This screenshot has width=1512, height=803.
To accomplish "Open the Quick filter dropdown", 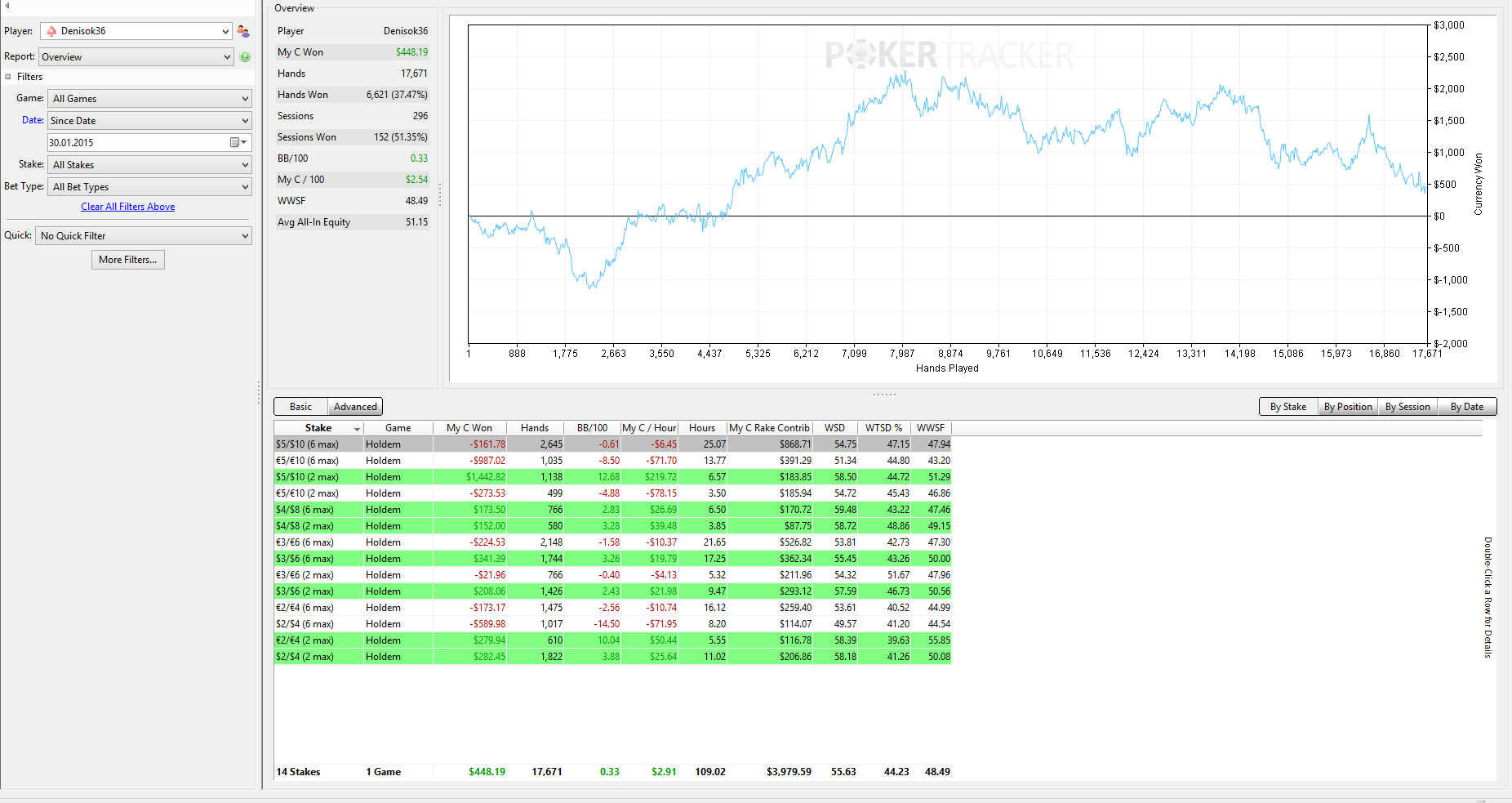I will 144,236.
